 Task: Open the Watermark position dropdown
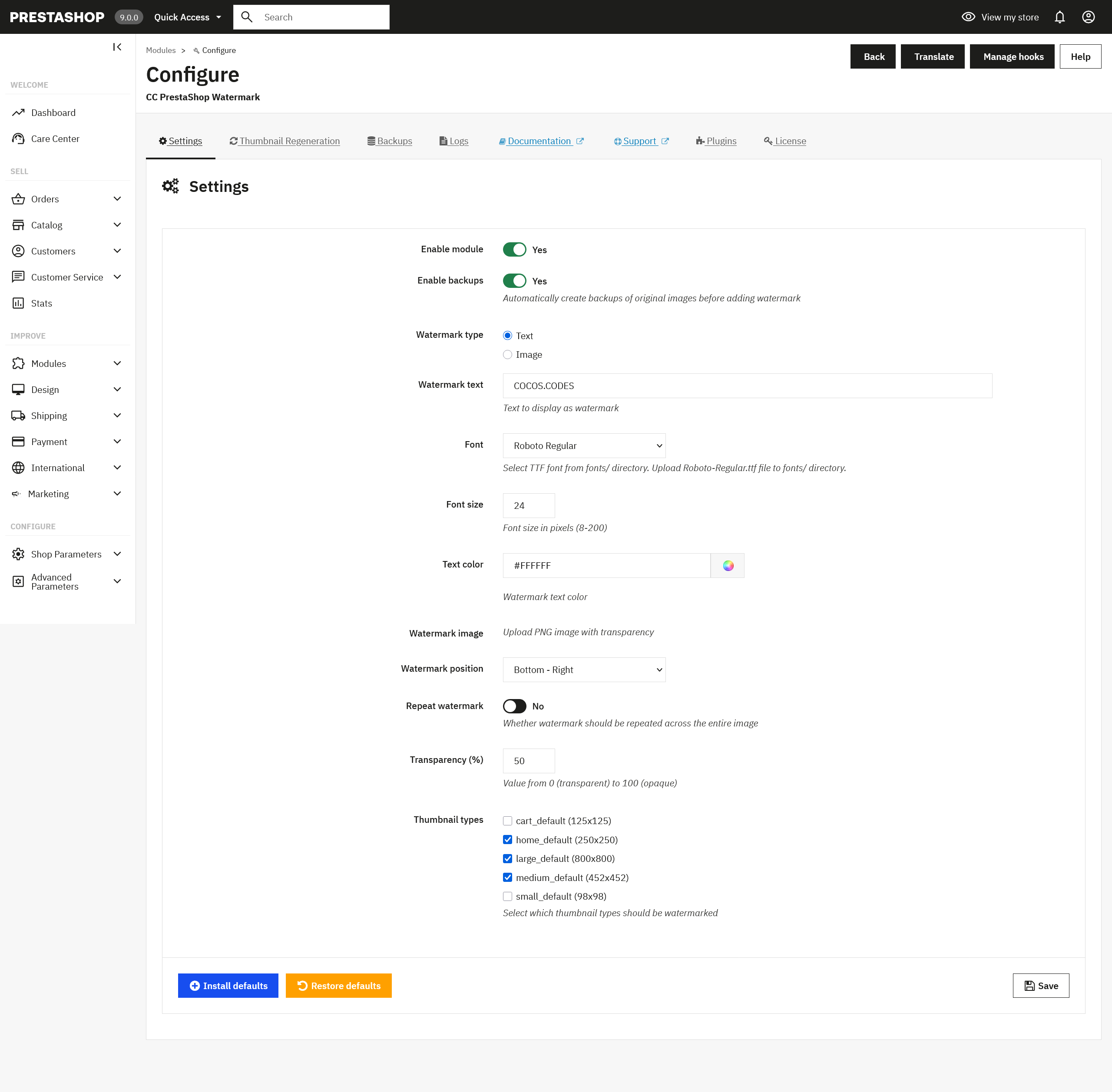[583, 670]
